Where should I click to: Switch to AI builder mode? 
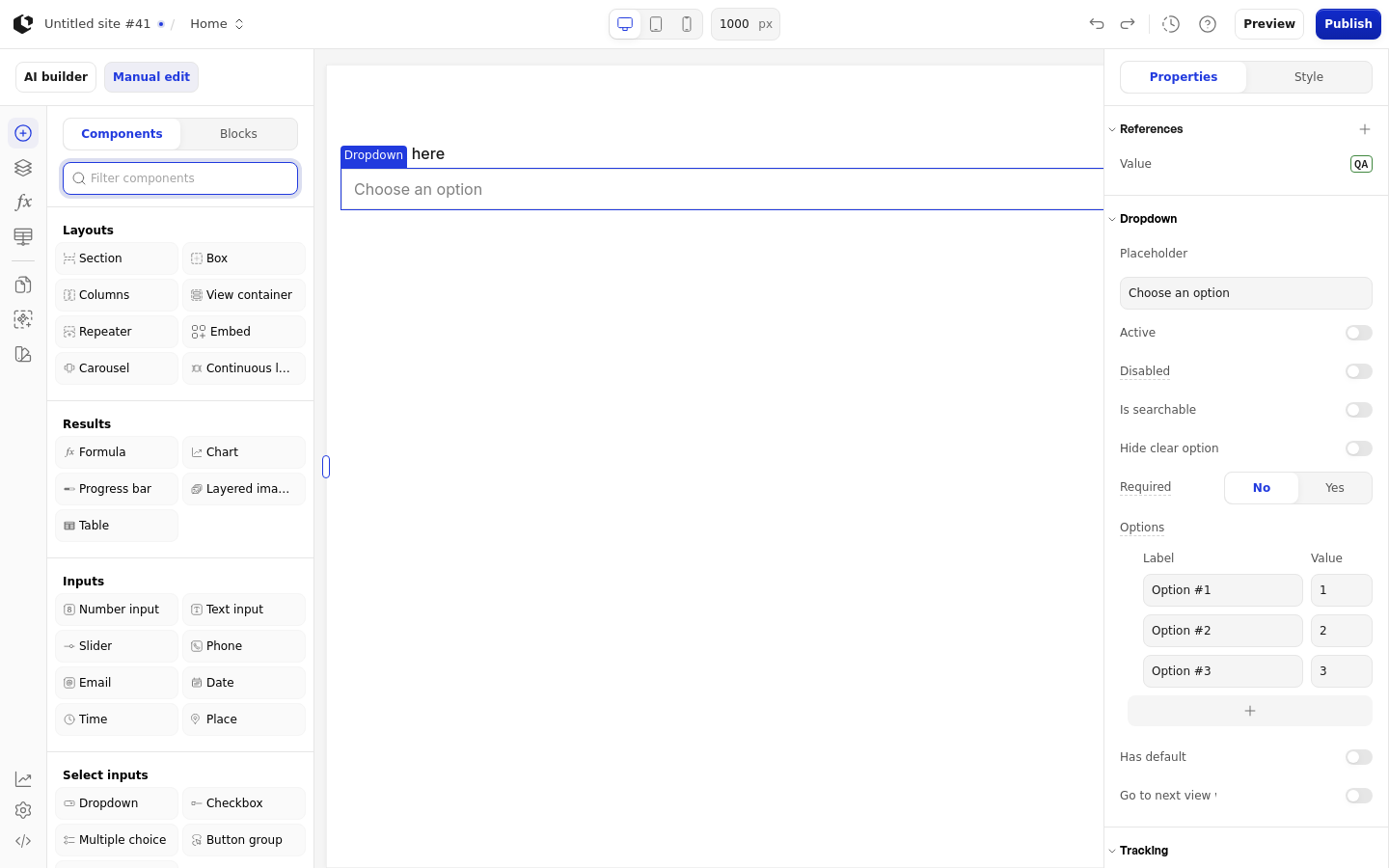click(56, 77)
